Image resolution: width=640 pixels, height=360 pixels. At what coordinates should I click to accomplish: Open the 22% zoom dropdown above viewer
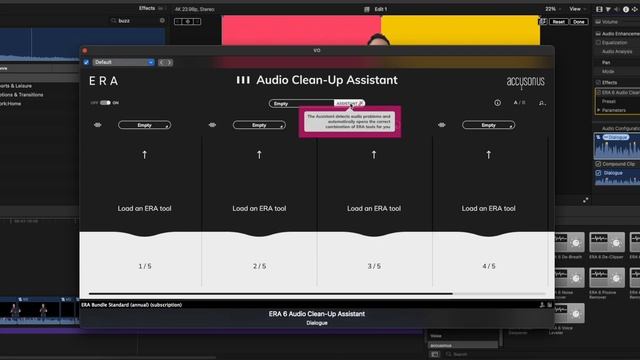tap(553, 9)
